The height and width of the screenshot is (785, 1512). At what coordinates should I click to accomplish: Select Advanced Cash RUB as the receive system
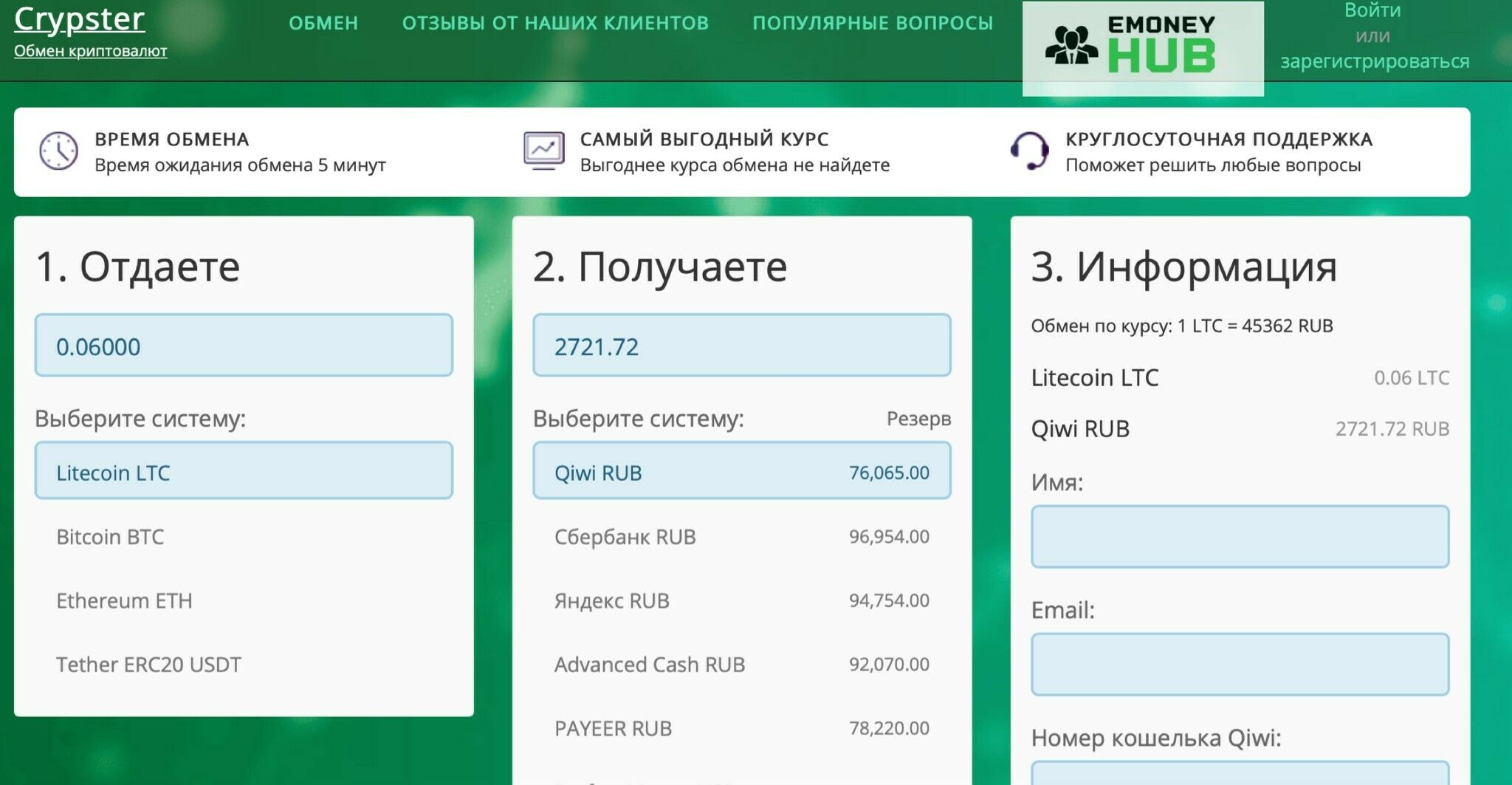pos(742,665)
